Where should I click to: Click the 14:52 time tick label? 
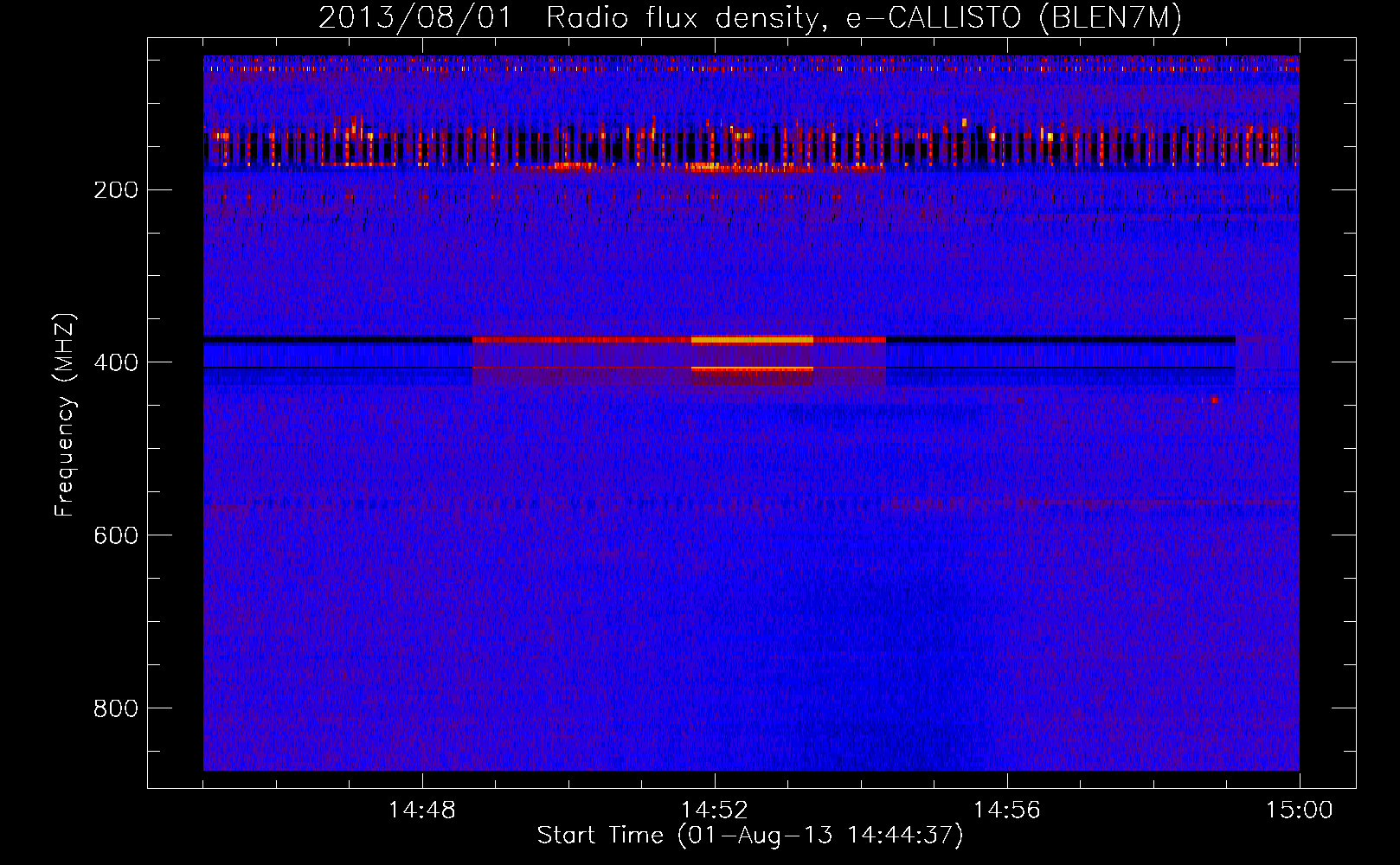[x=715, y=811]
